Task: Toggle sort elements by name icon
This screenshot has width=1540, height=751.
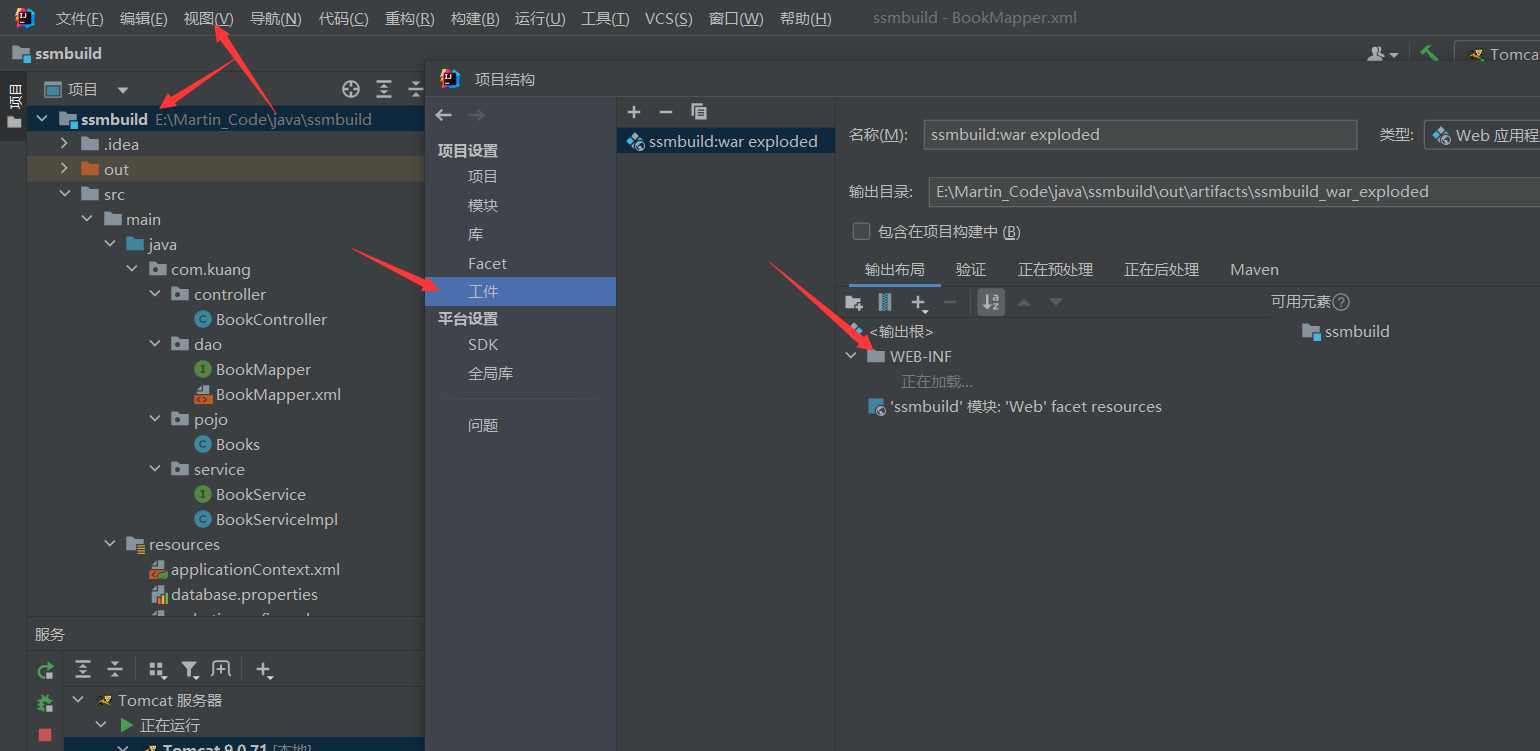Action: click(991, 302)
